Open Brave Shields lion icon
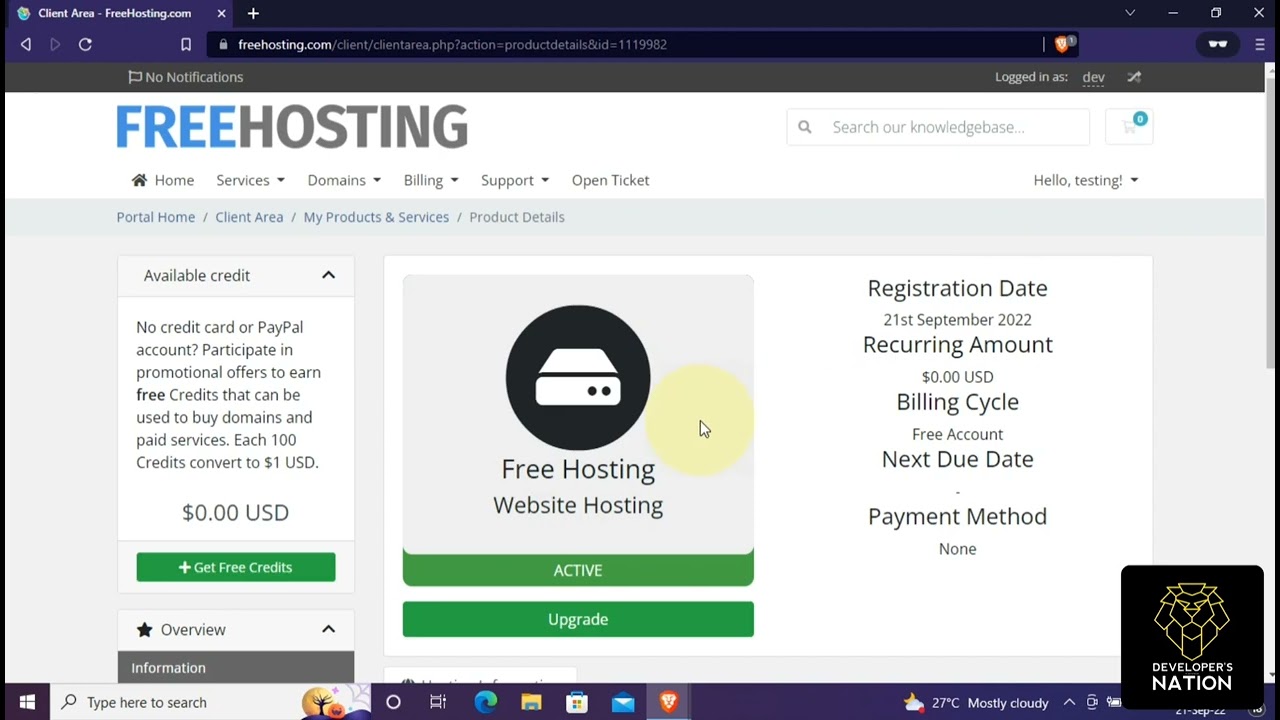The image size is (1280, 720). [x=1061, y=44]
